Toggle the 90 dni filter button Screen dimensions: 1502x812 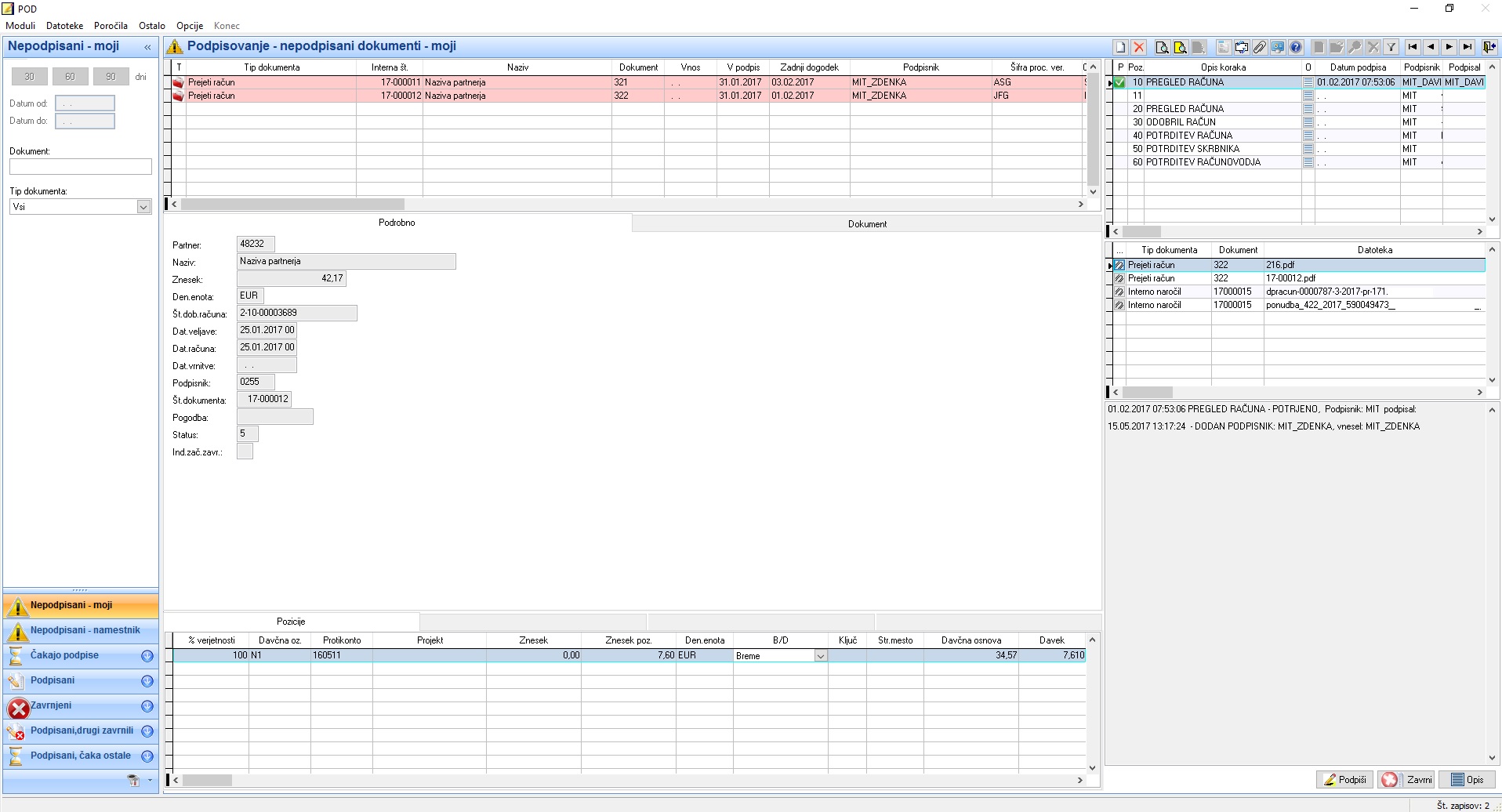111,77
